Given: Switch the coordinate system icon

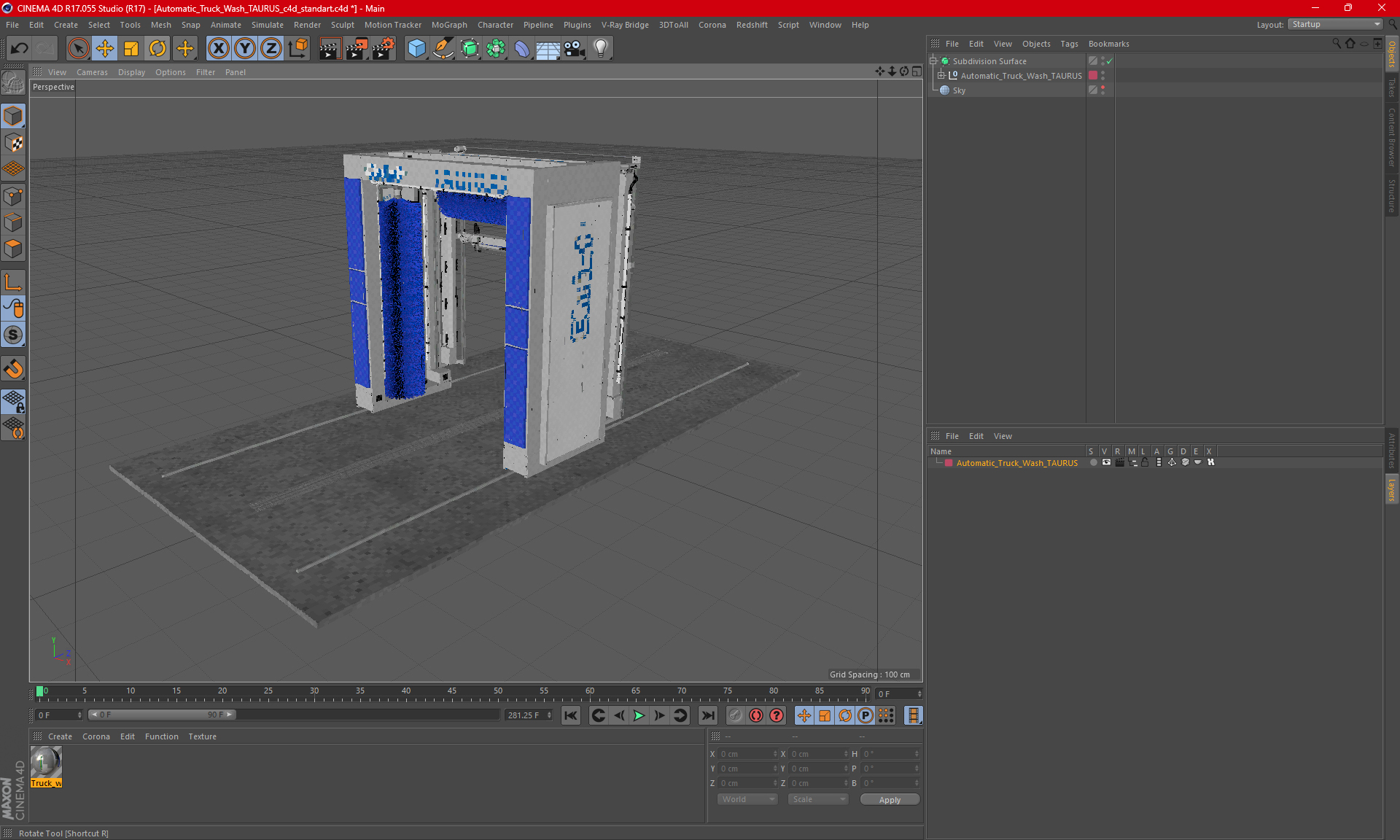Looking at the screenshot, I should [x=297, y=49].
